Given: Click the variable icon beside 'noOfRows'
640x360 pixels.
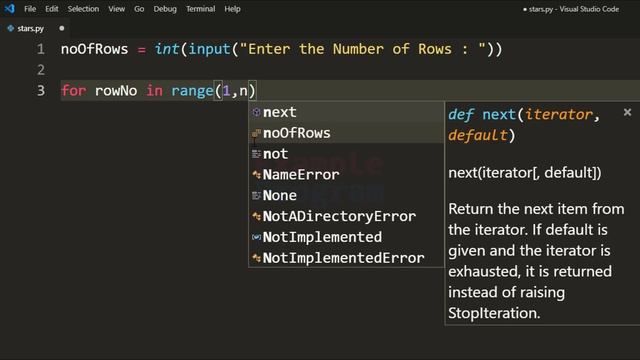Looking at the screenshot, I should (256, 133).
